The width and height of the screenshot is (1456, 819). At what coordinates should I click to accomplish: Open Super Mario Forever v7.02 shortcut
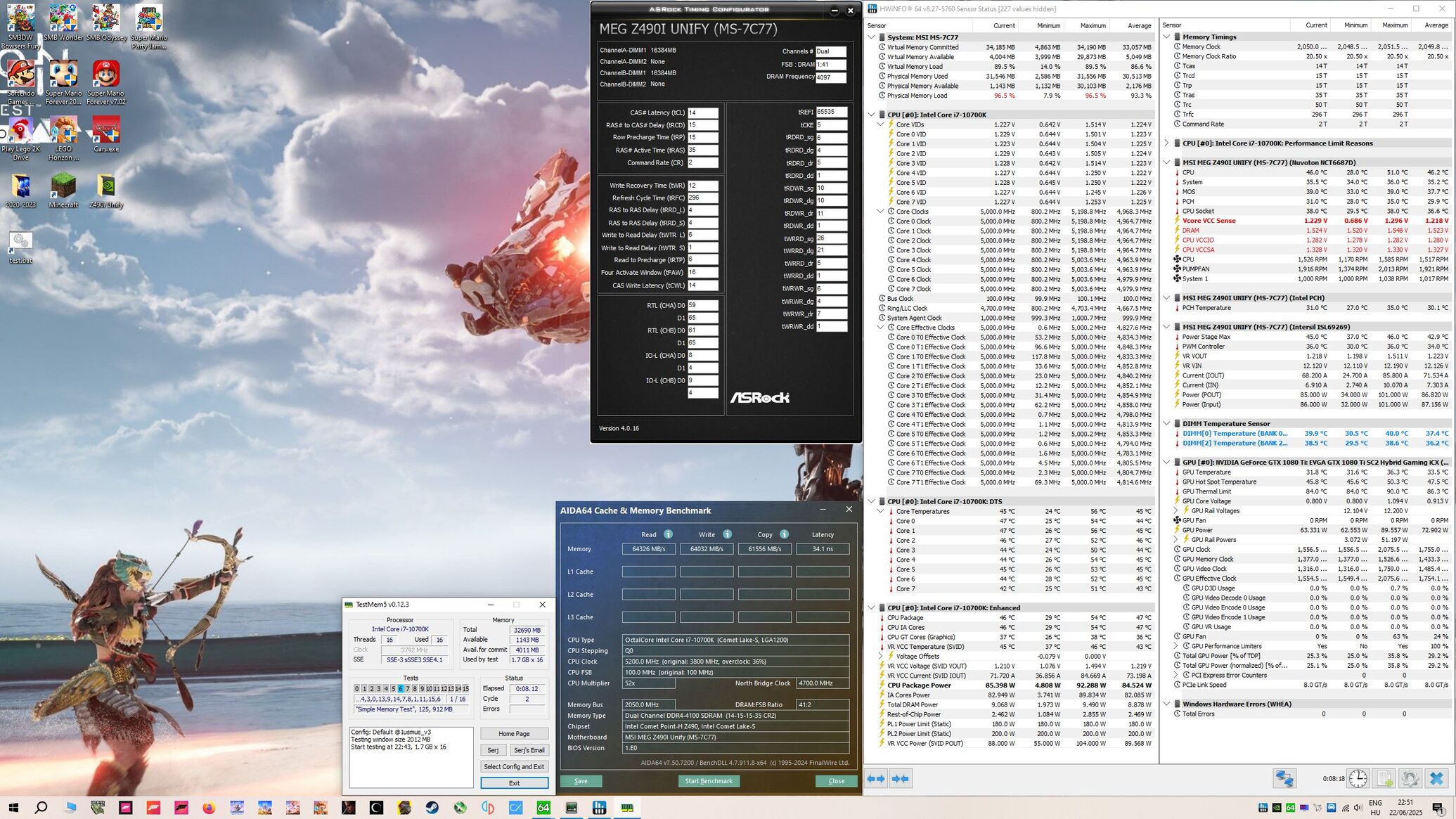[x=106, y=83]
